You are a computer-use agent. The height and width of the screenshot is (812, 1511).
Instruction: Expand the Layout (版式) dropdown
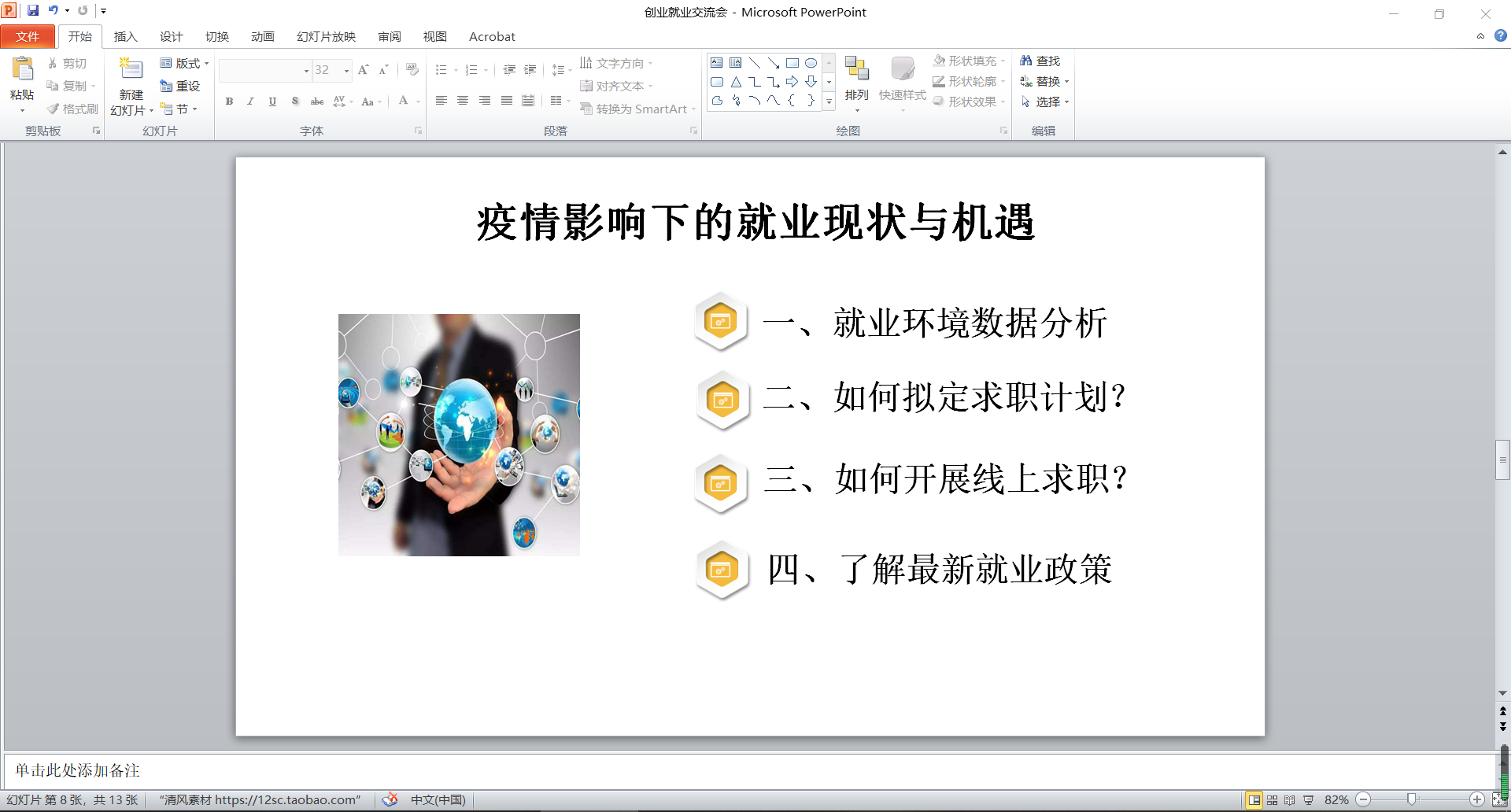tap(185, 63)
